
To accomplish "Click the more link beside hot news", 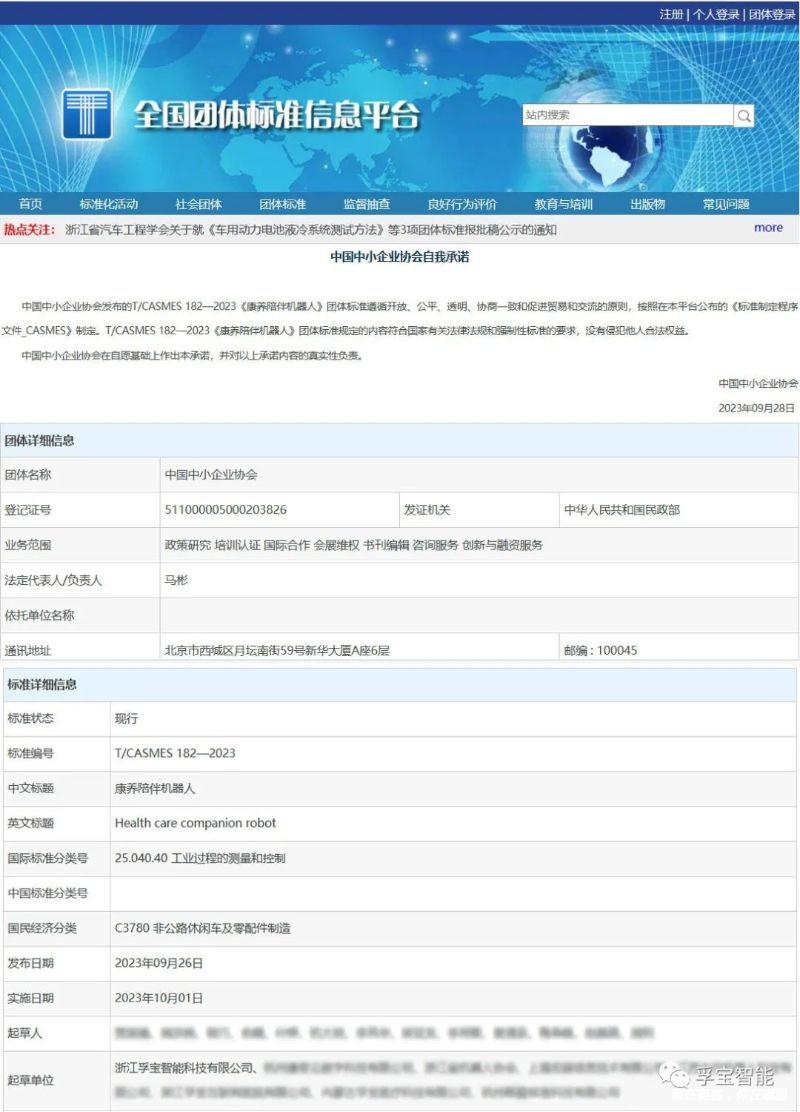I will tap(768, 228).
